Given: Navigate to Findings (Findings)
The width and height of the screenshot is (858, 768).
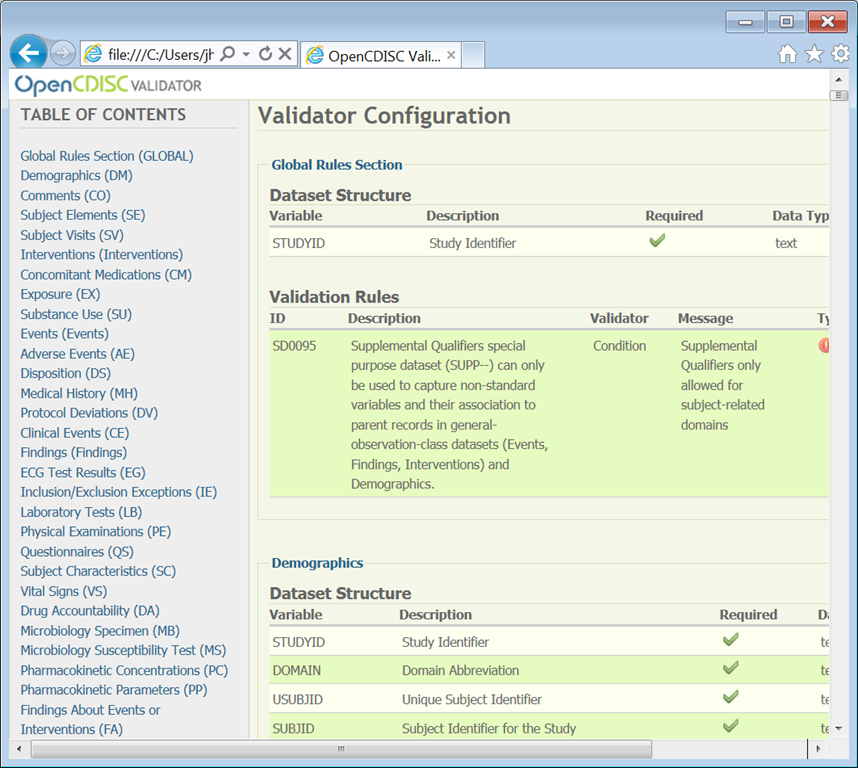Looking at the screenshot, I should (x=73, y=452).
